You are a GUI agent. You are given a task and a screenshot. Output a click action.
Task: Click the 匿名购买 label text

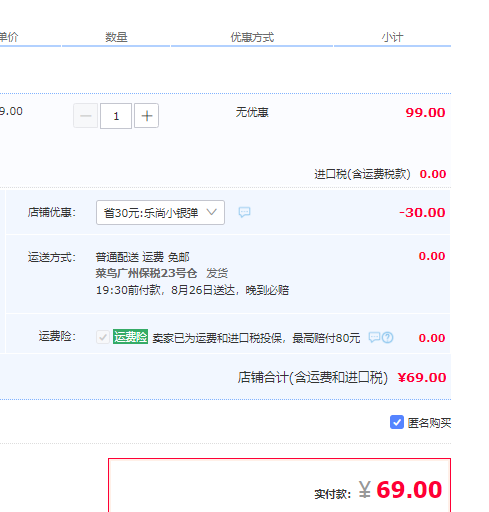pyautogui.click(x=429, y=423)
